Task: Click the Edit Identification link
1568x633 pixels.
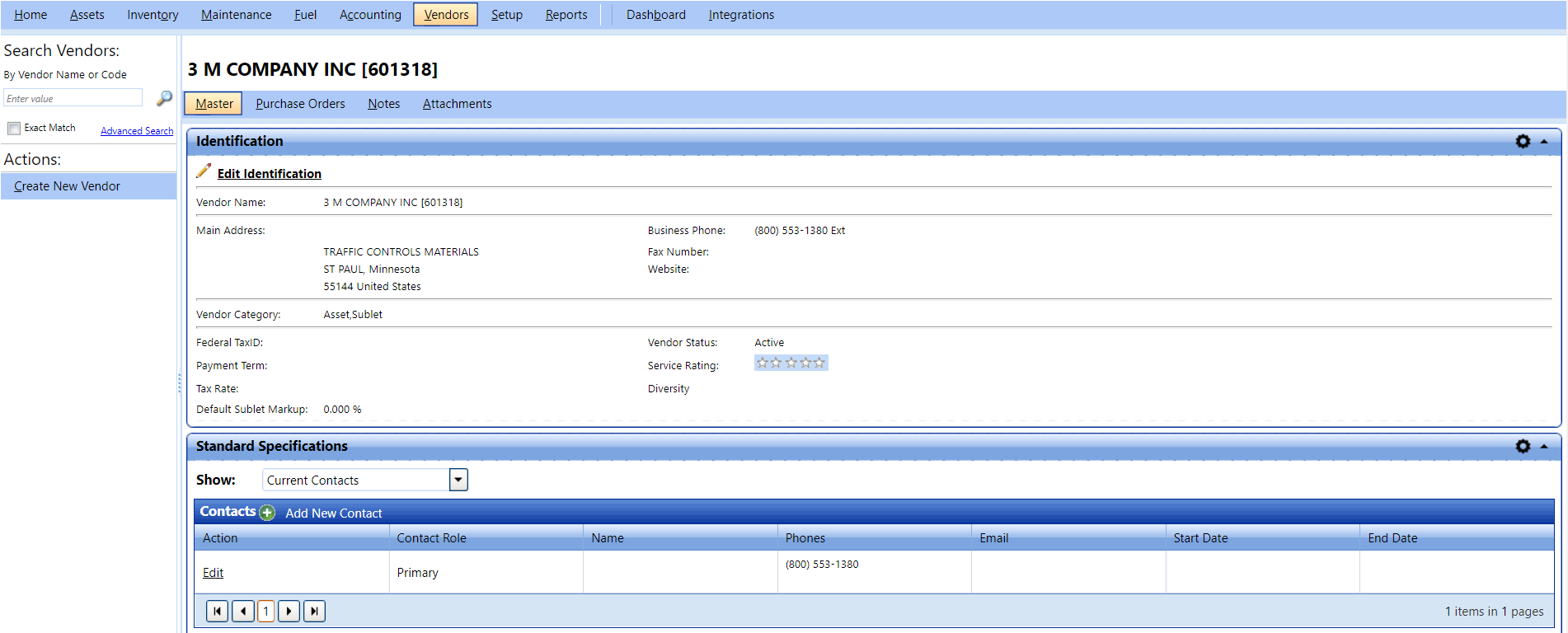Action: (x=269, y=173)
